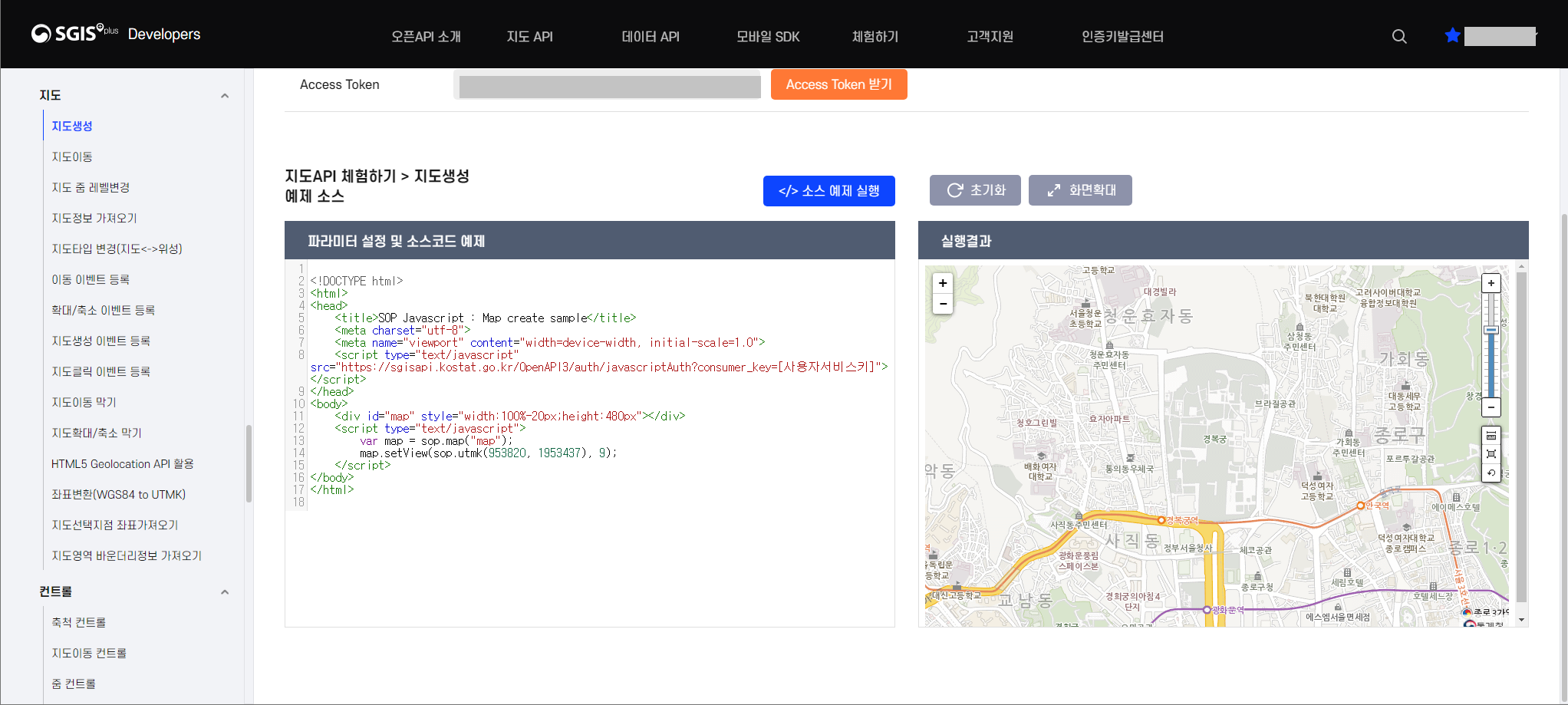Screen dimensions: 1568x705
Task: Select 지도이동 in the sidebar
Action: click(72, 156)
